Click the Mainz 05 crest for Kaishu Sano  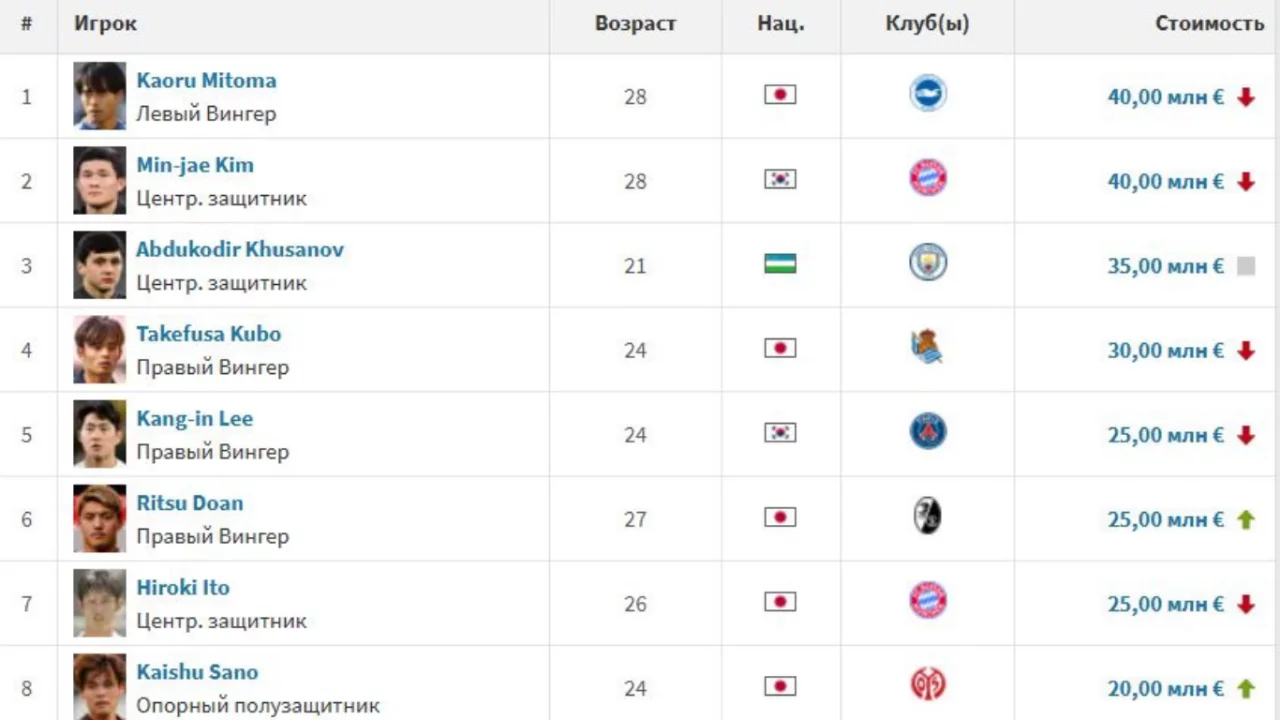tap(928, 685)
